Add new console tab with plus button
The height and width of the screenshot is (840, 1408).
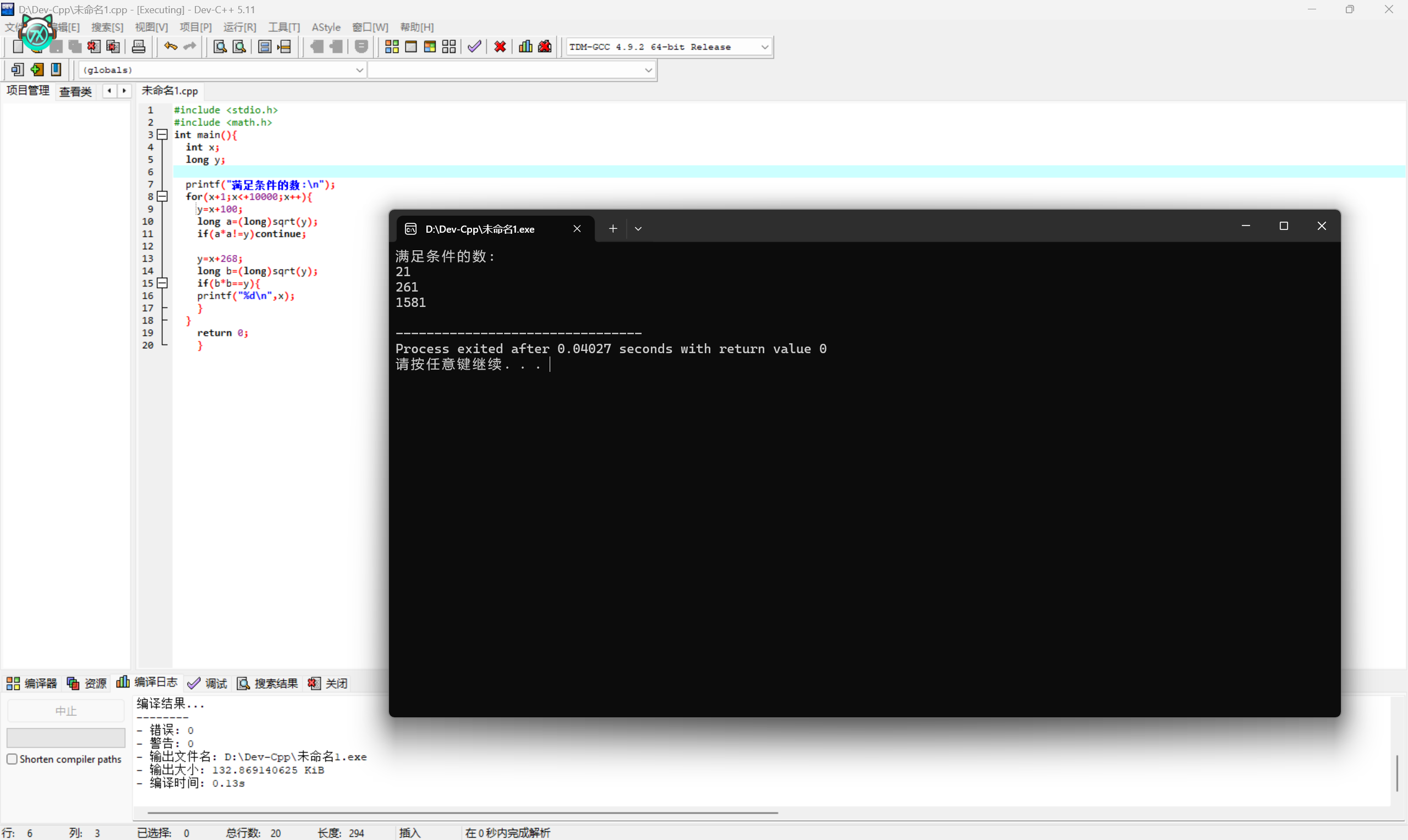pyautogui.click(x=612, y=229)
